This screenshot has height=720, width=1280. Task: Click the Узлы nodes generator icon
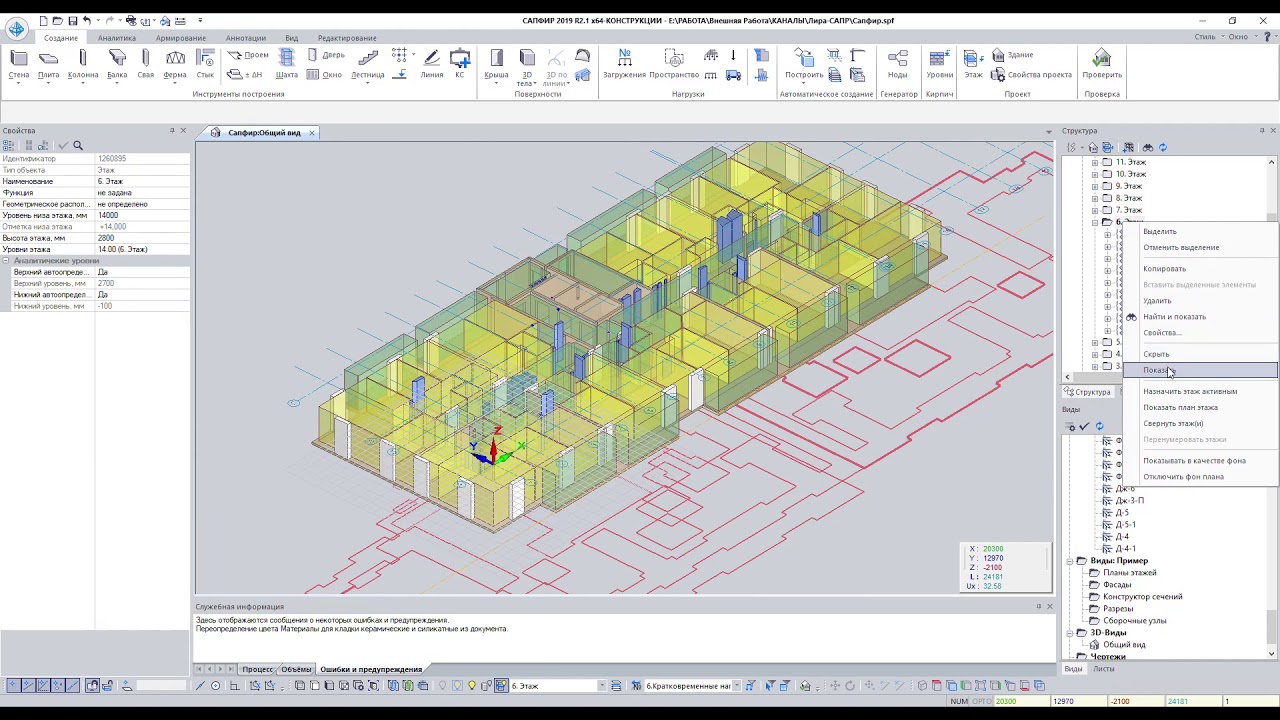(898, 64)
